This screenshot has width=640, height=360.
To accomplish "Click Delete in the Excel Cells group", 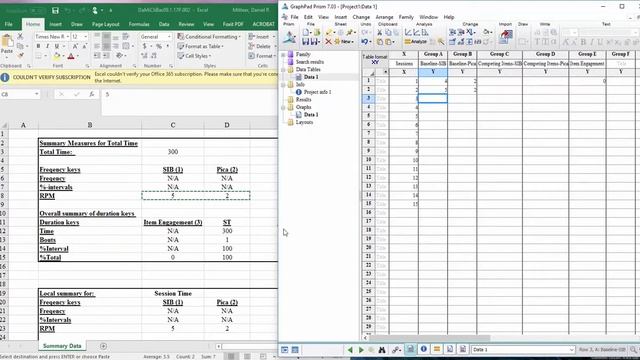I will coord(262,46).
